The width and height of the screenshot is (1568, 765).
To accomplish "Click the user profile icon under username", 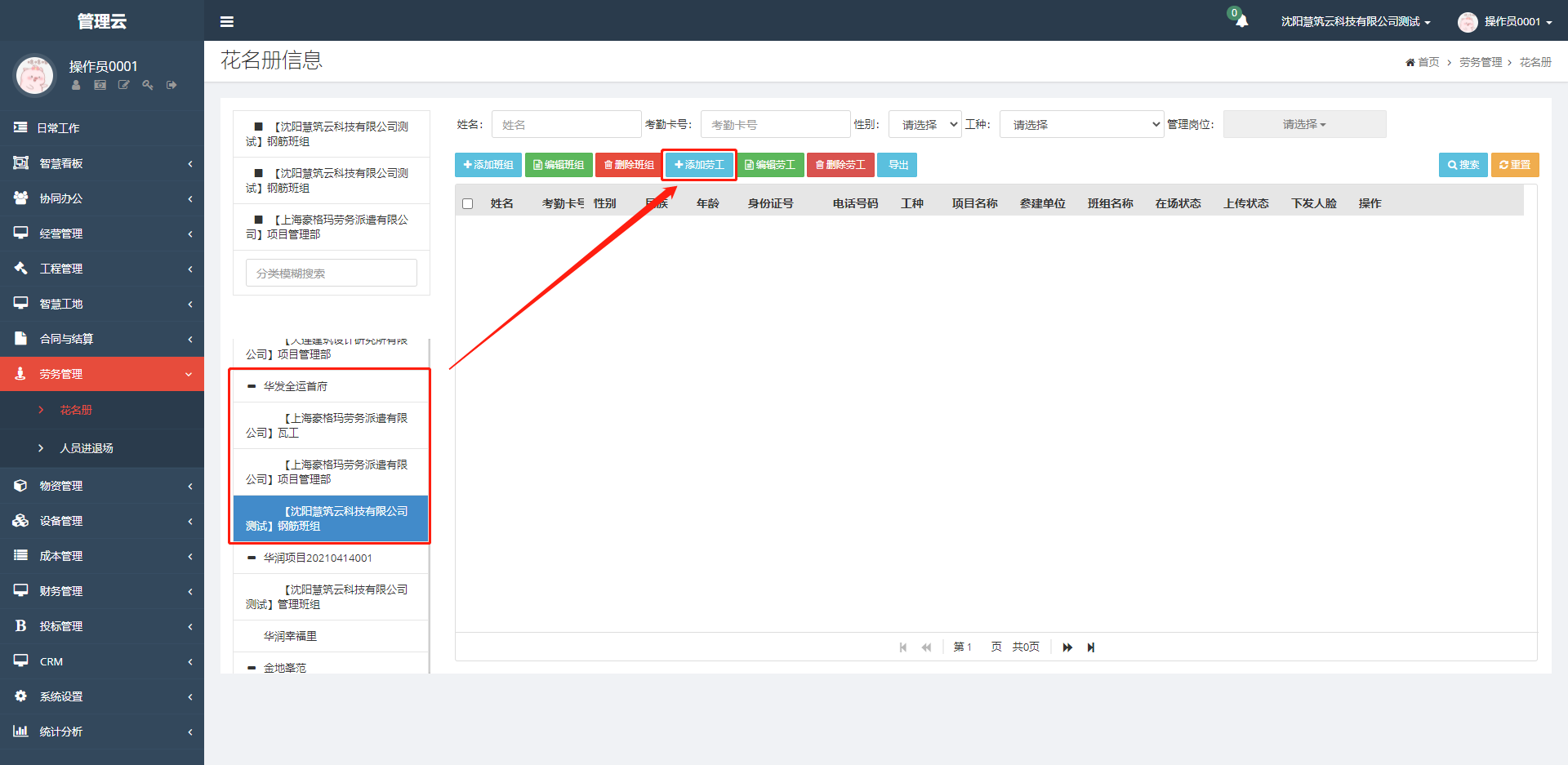I will [x=76, y=85].
